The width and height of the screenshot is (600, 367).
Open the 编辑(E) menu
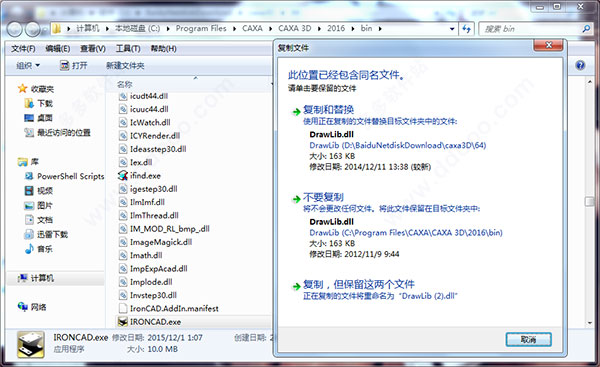pos(57,49)
